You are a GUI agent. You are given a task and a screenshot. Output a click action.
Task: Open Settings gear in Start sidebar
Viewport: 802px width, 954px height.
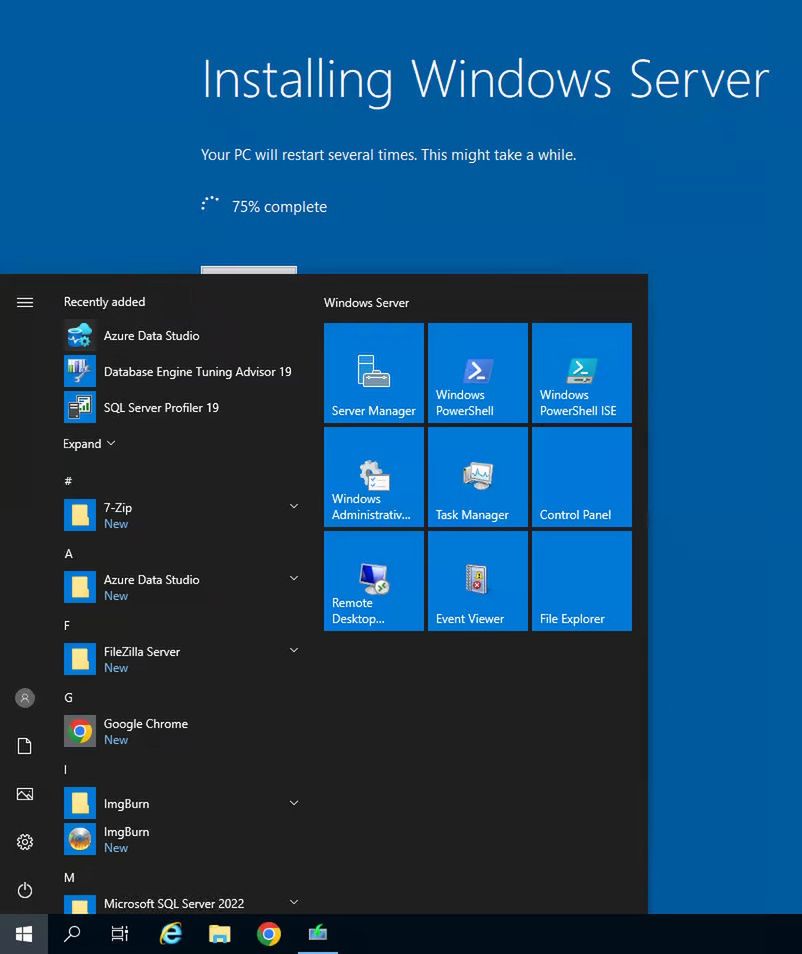coord(25,842)
